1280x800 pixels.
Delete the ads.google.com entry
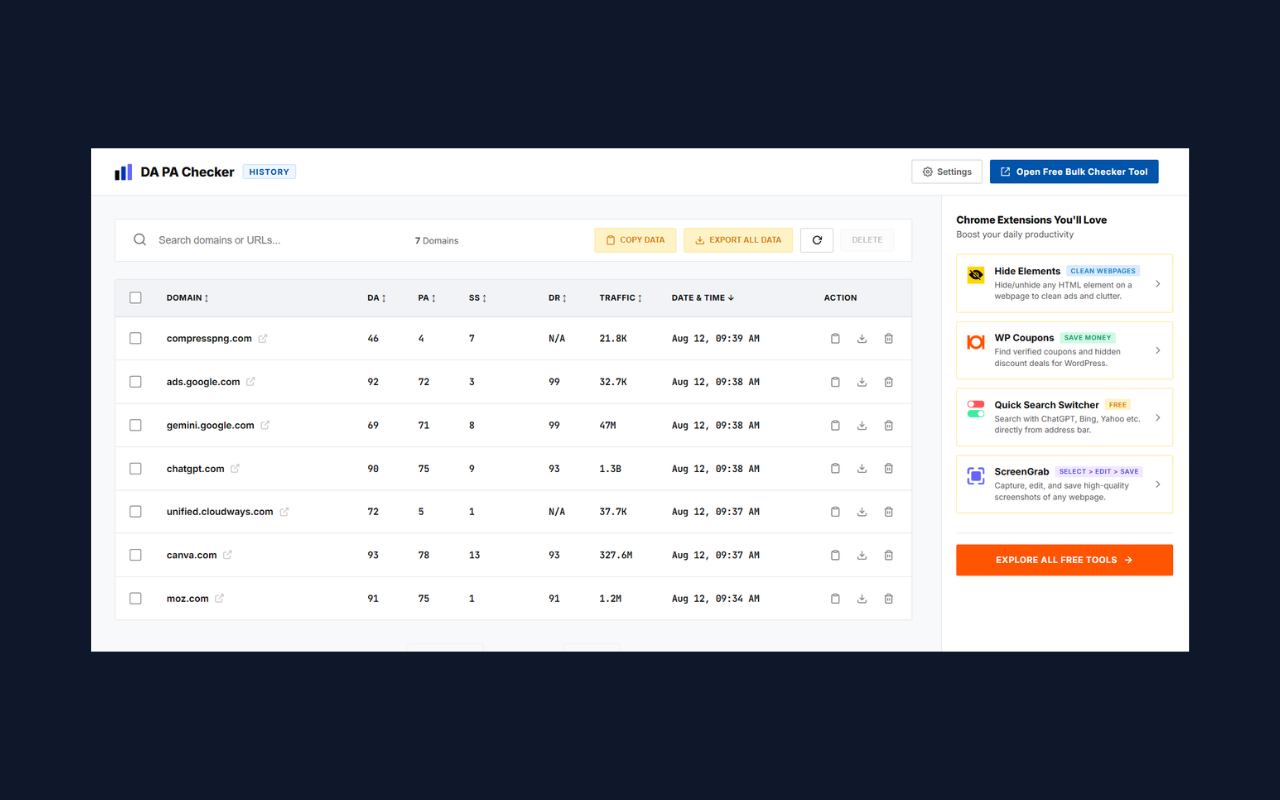tap(889, 382)
